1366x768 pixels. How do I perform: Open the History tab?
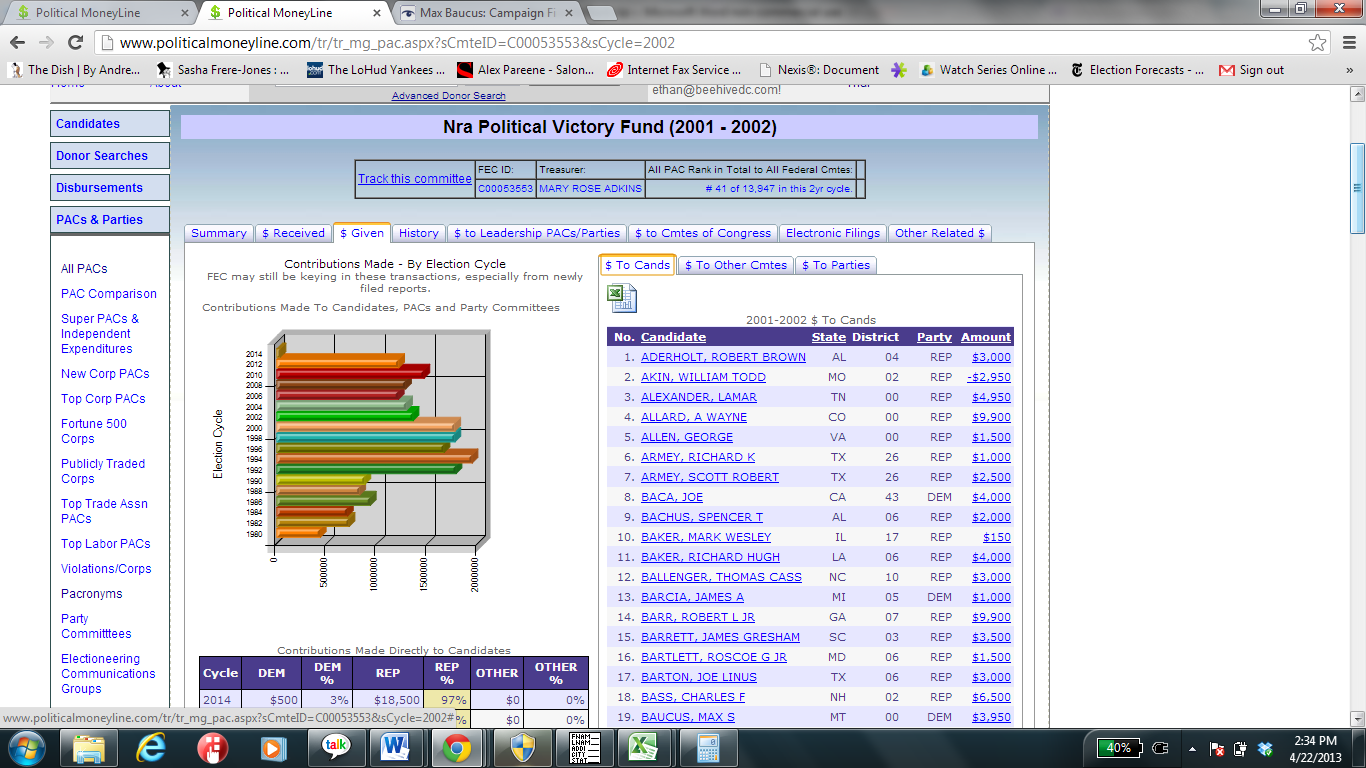418,233
